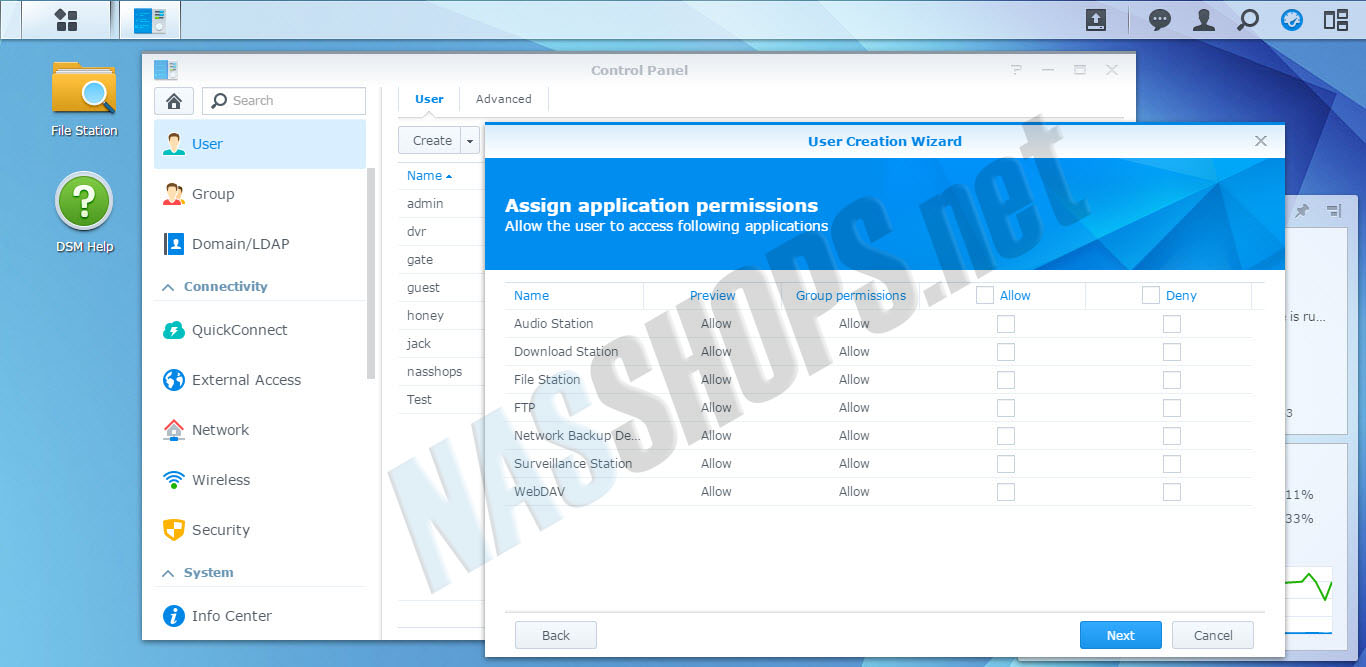This screenshot has width=1366, height=667.
Task: Open User settings in the sidebar
Action: [x=260, y=144]
